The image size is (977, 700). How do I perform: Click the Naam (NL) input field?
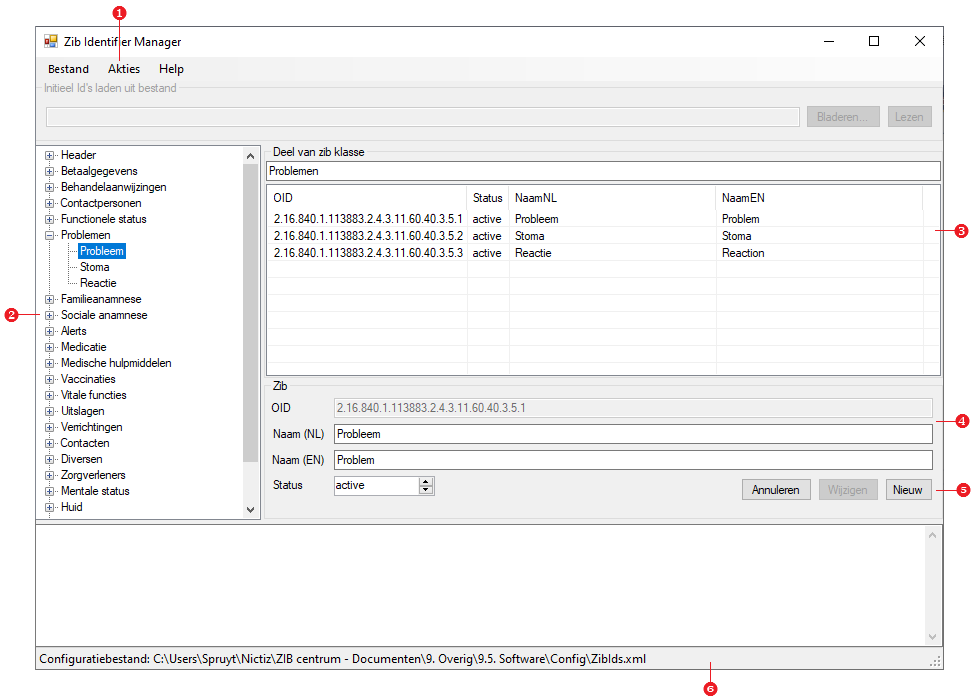[x=633, y=434]
